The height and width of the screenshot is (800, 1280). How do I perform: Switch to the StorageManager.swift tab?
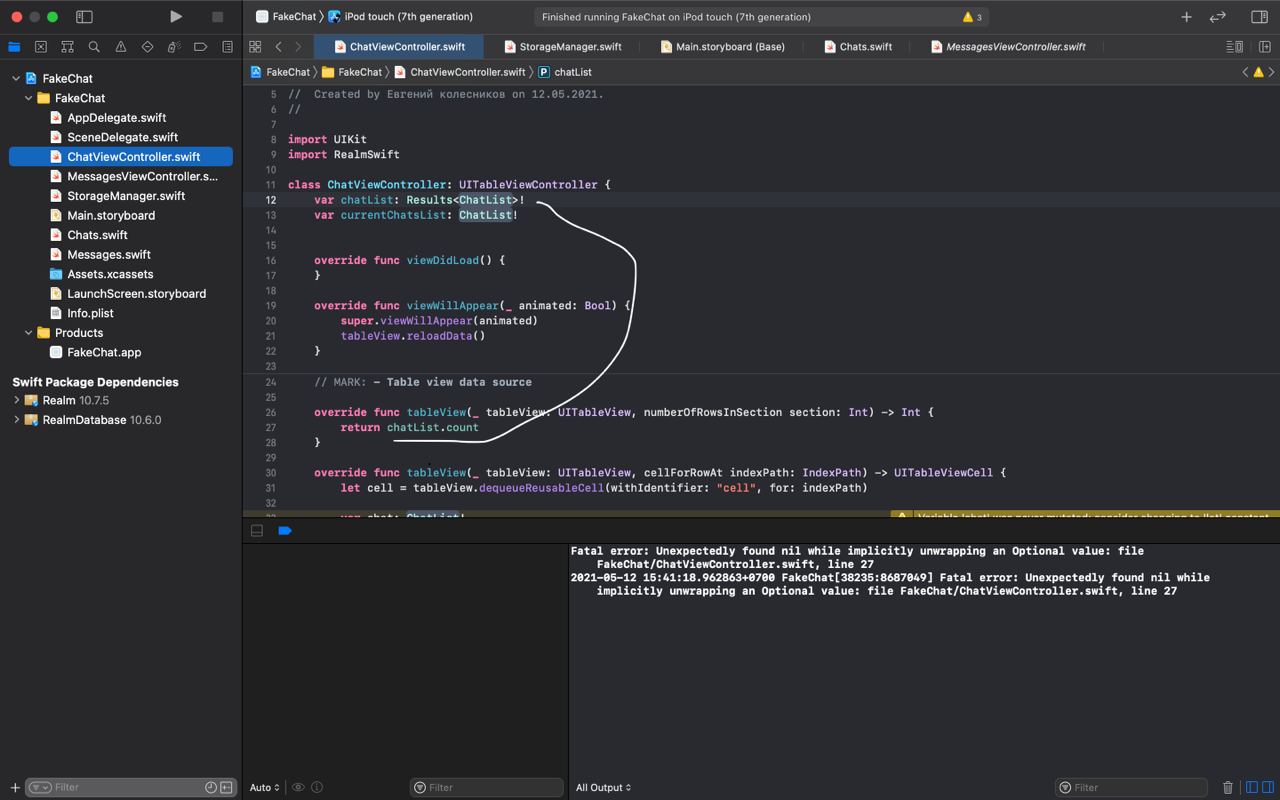coord(563,47)
